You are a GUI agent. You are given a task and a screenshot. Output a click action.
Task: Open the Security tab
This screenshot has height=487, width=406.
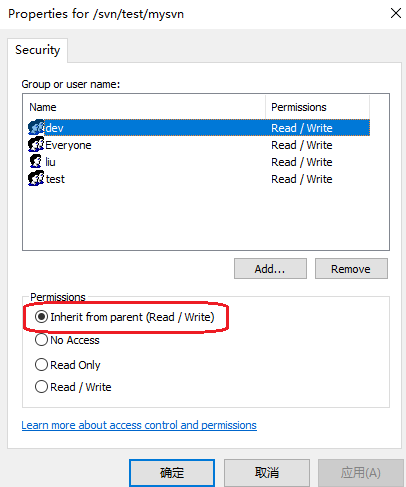click(37, 50)
